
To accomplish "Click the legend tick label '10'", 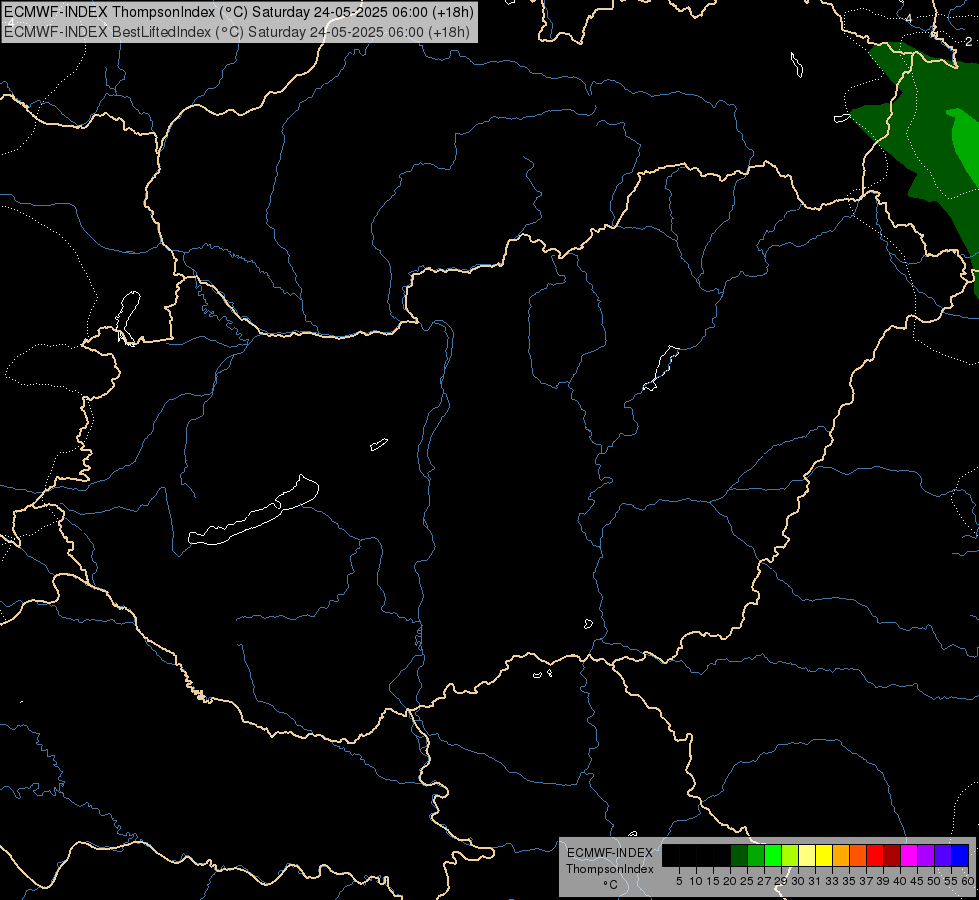I will [x=696, y=881].
